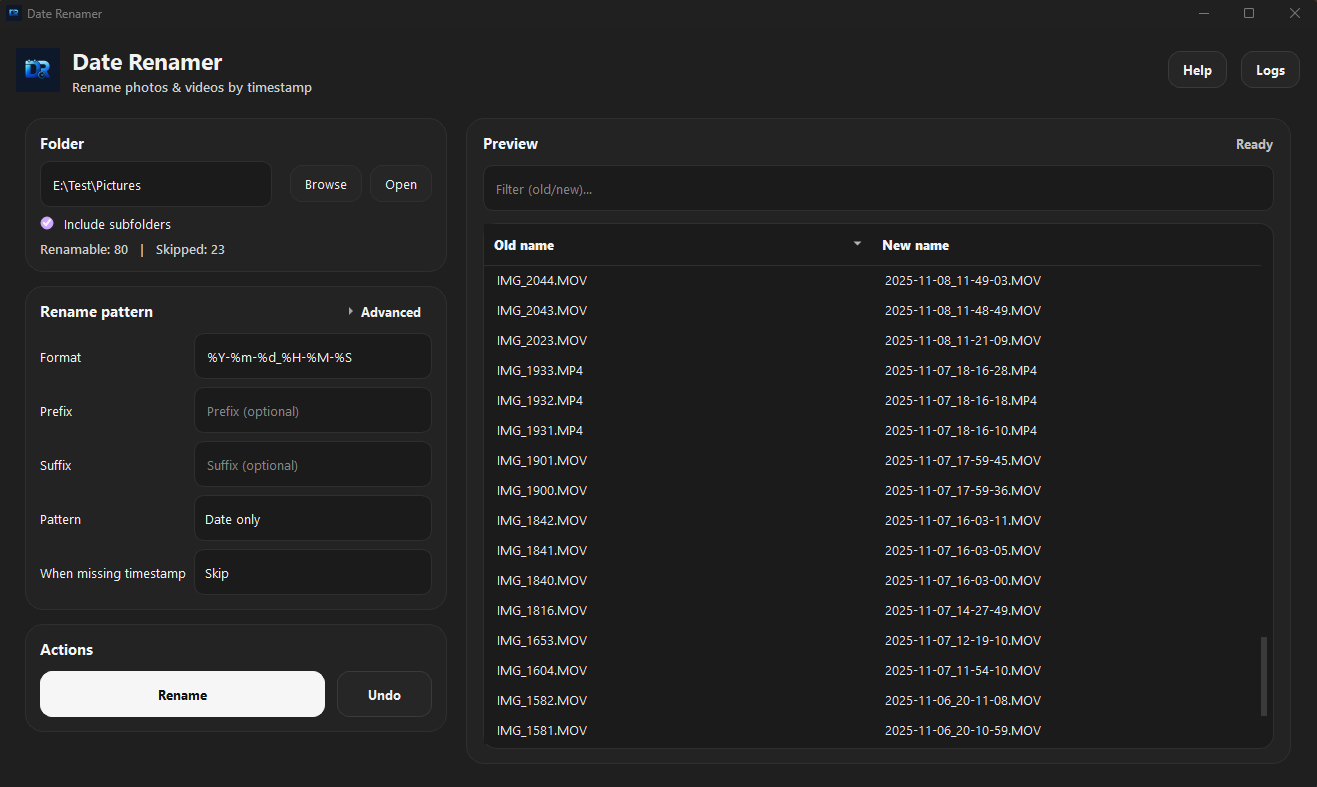Toggle the Include subfolders checkbox
The width and height of the screenshot is (1317, 787).
click(x=47, y=223)
